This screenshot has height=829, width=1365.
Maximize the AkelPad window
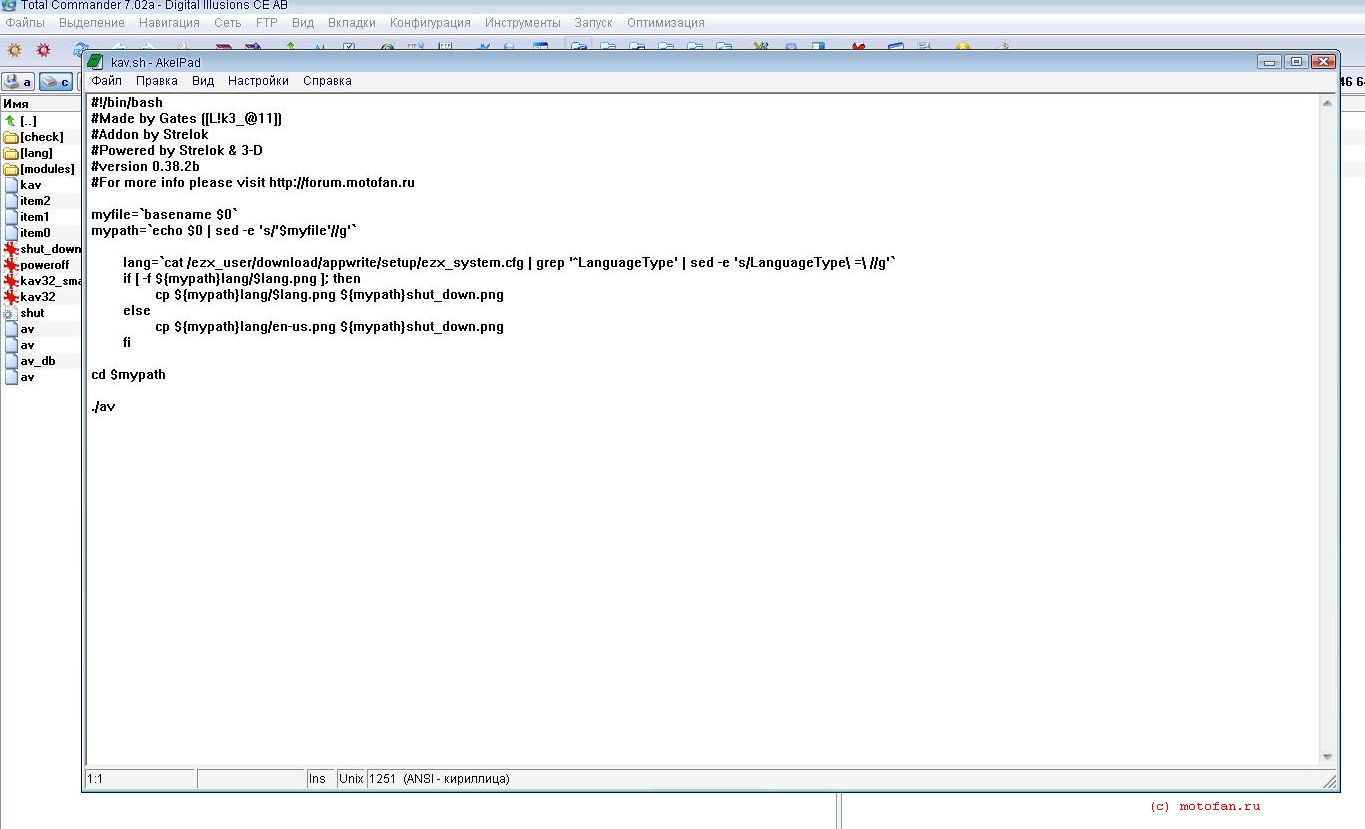coord(1296,62)
